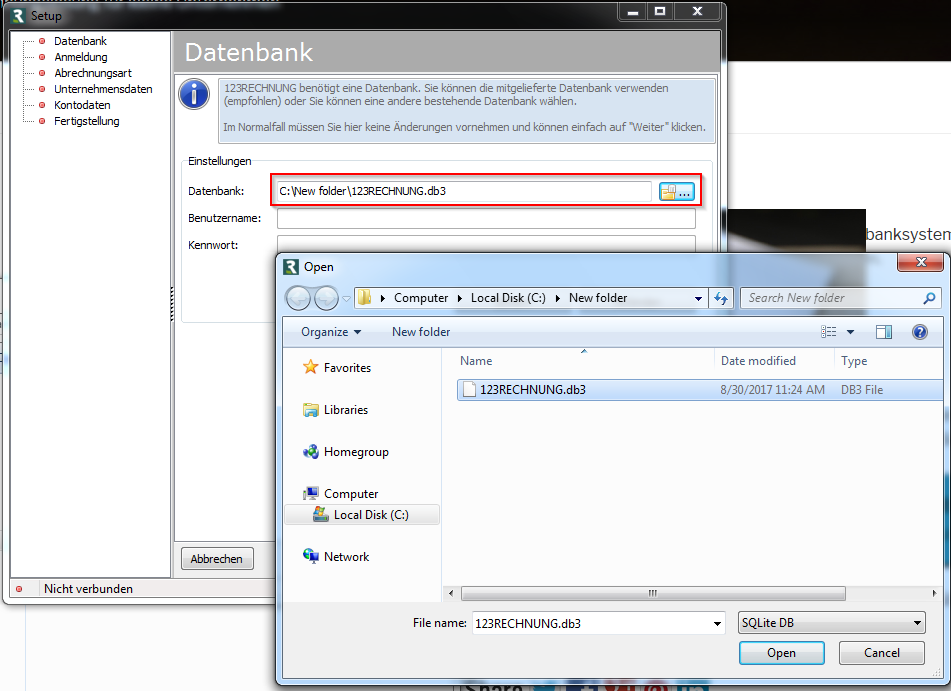Click the search magnifier icon
The height and width of the screenshot is (691, 951).
point(929,298)
